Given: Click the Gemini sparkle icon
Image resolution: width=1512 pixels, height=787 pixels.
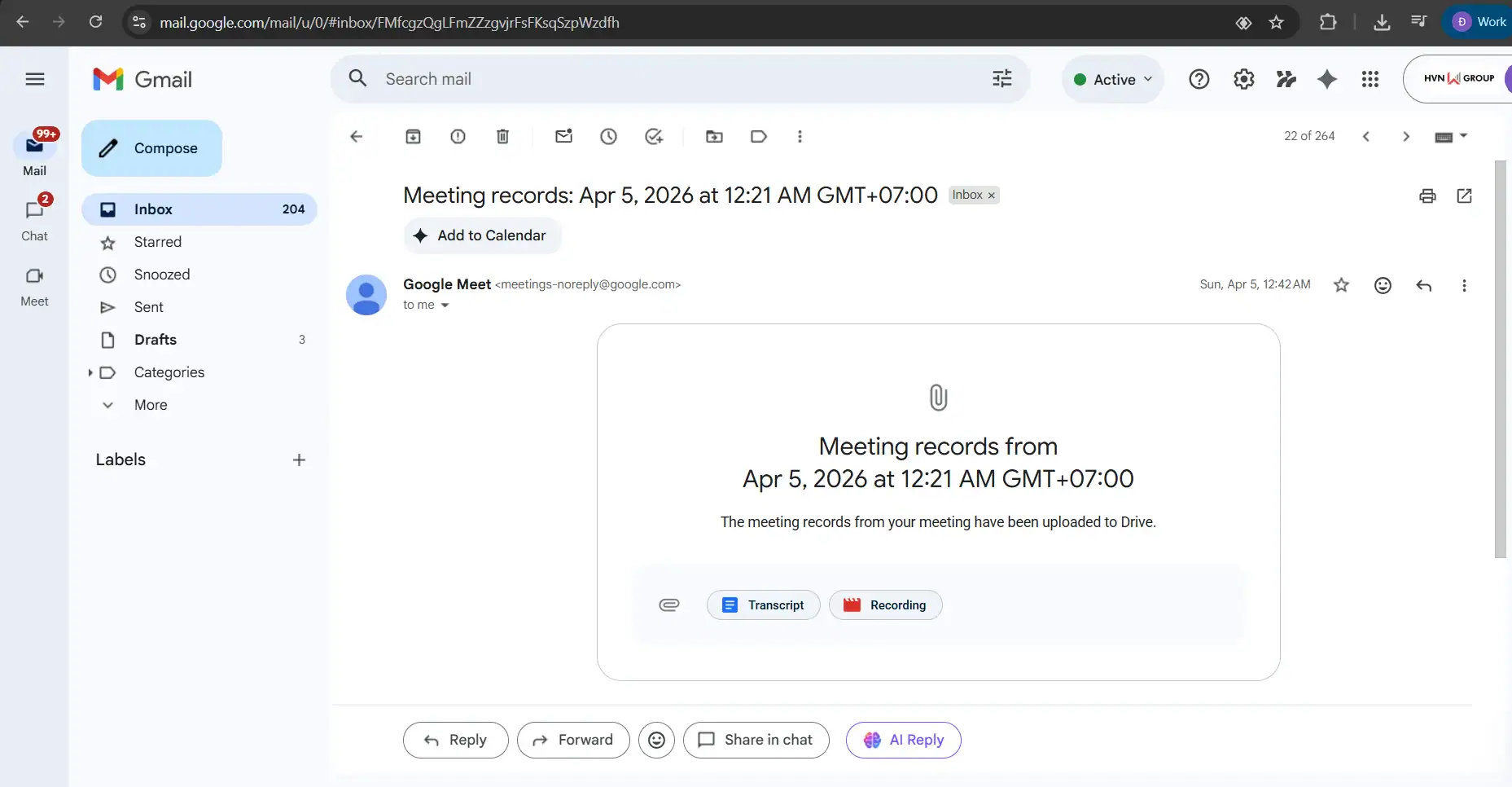Looking at the screenshot, I should pyautogui.click(x=1327, y=79).
